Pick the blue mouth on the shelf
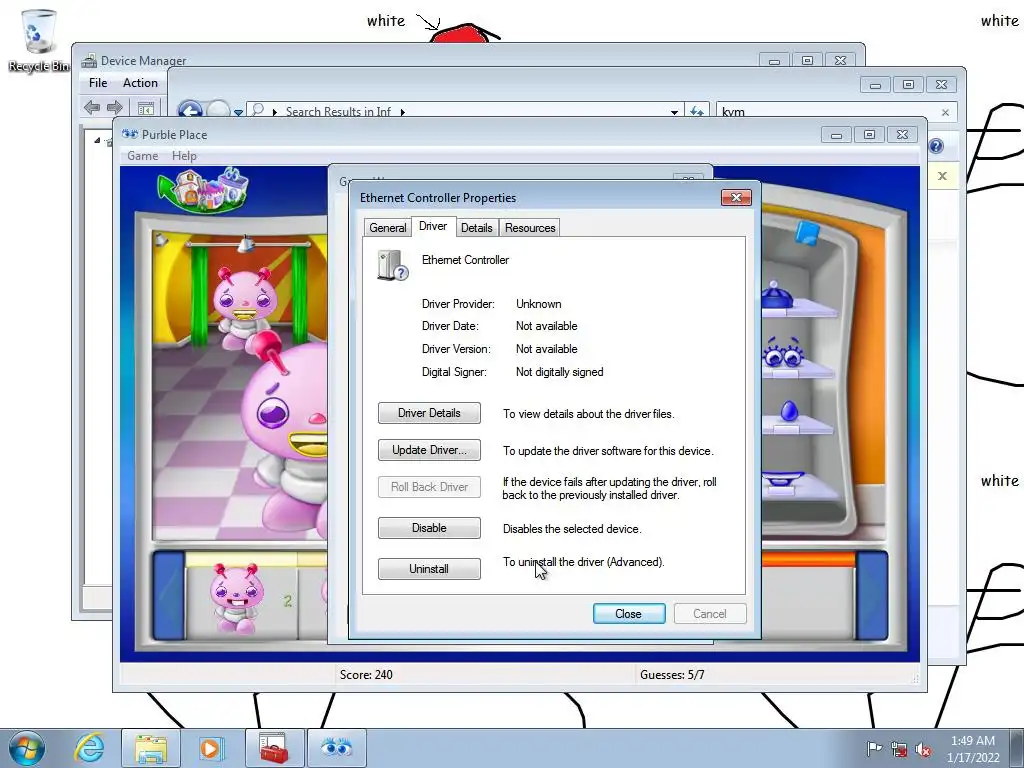 (x=782, y=479)
